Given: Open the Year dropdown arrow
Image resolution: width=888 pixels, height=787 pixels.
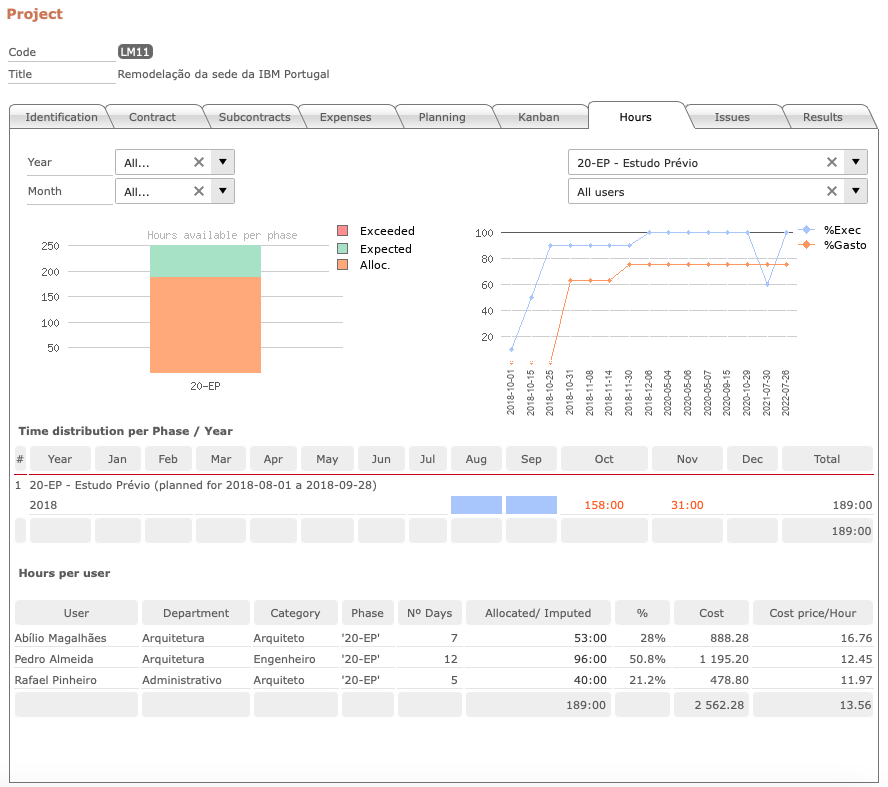Looking at the screenshot, I should [223, 162].
